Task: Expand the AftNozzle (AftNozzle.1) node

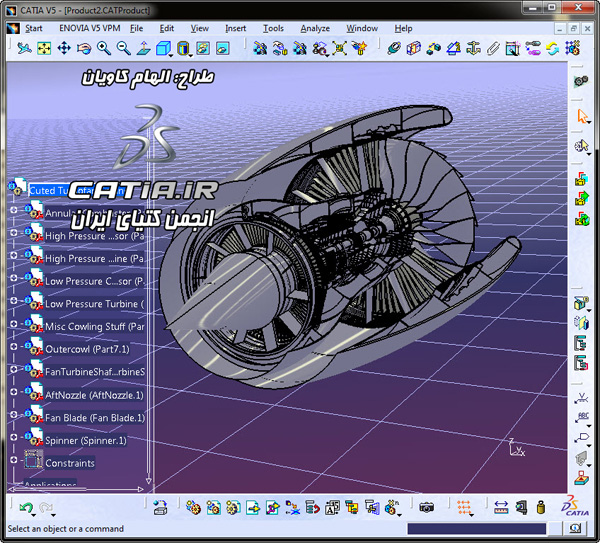Action: click(x=13, y=392)
